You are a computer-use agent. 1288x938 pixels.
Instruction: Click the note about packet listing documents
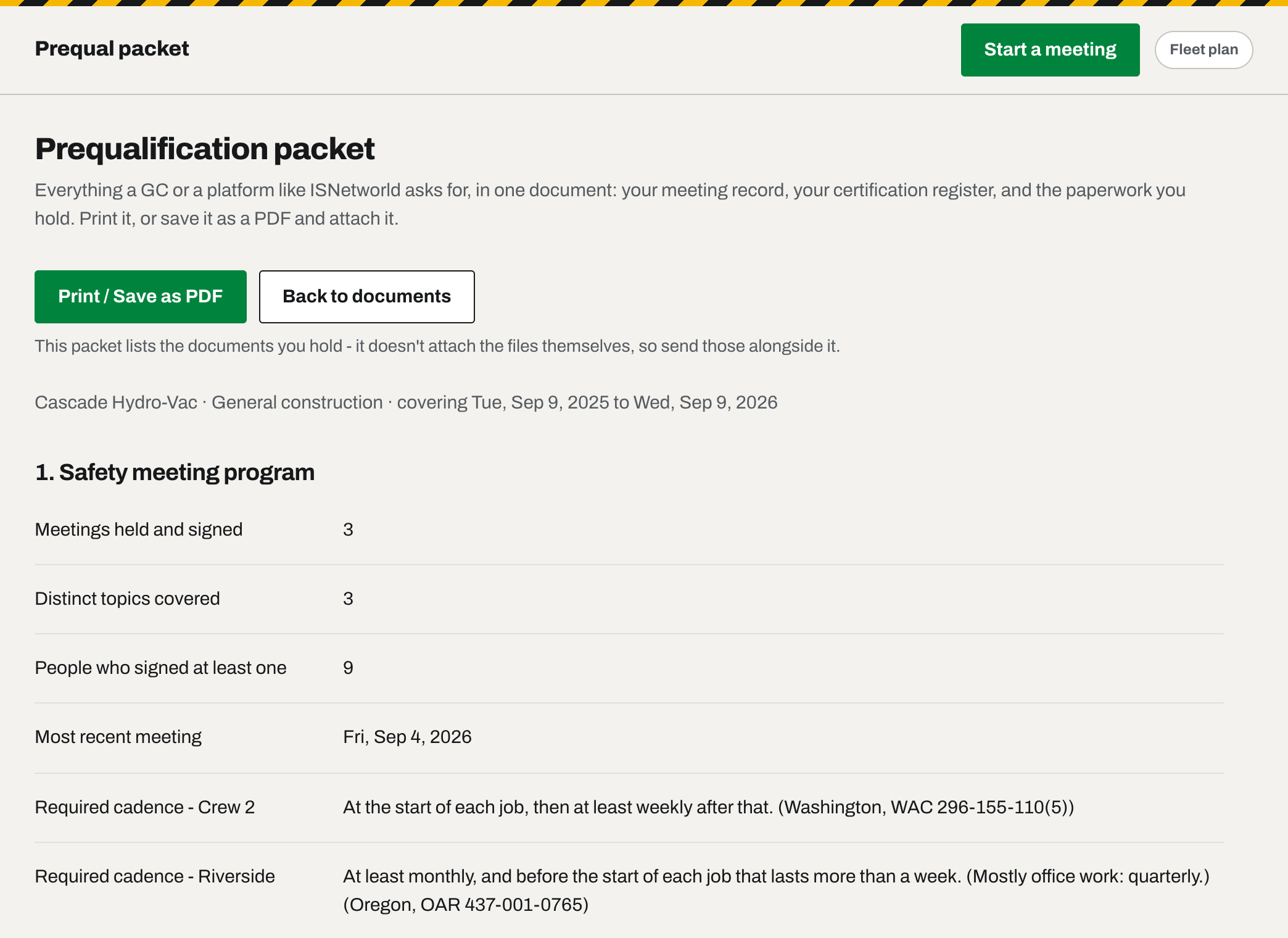[437, 346]
